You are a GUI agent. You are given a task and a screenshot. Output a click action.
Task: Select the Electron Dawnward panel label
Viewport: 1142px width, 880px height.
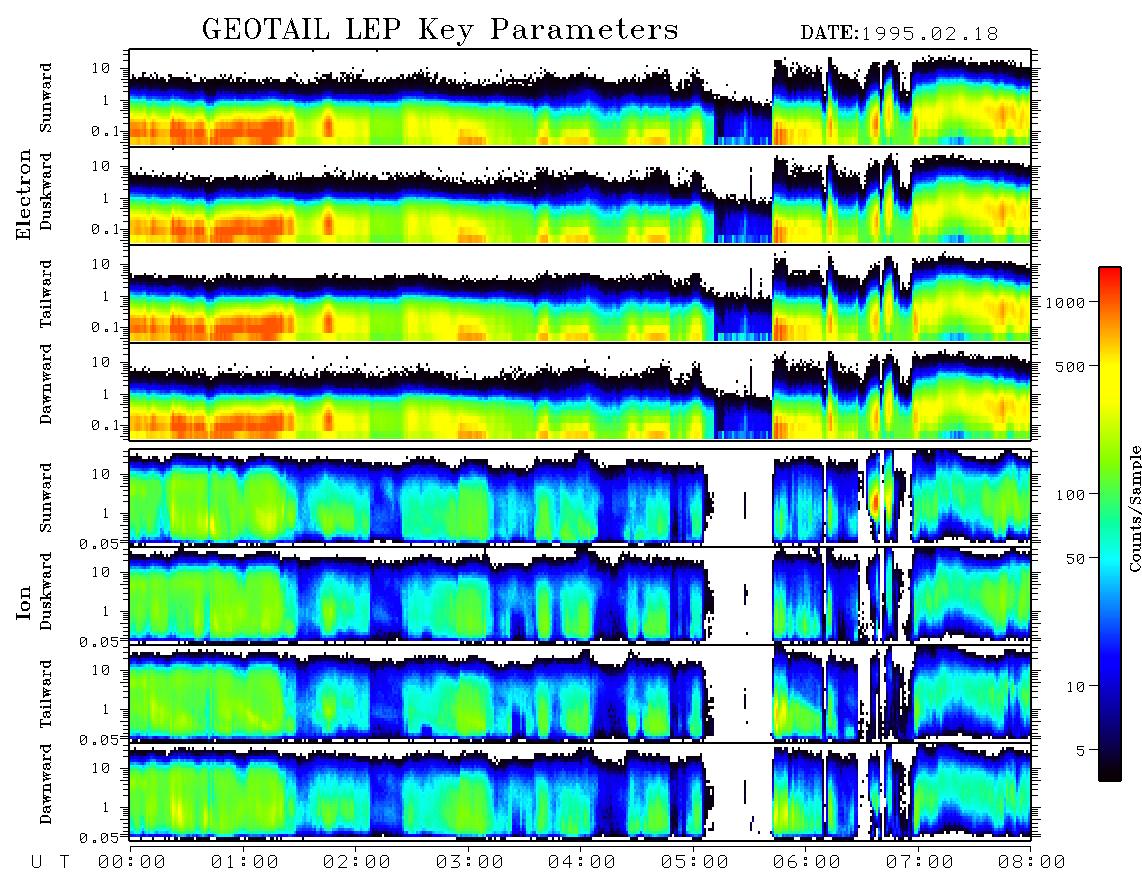(x=46, y=384)
